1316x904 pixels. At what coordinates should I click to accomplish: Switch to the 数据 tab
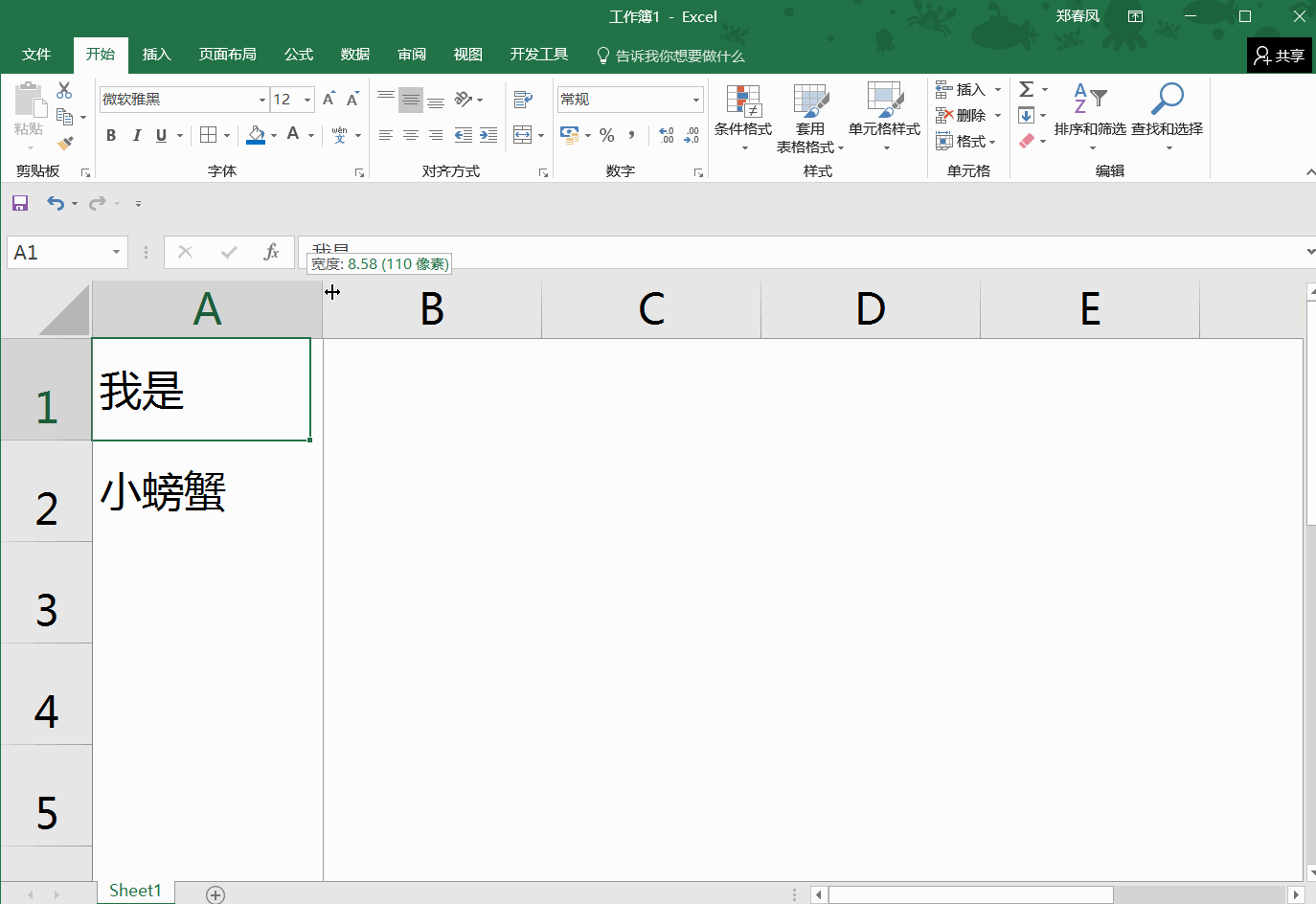[355, 55]
